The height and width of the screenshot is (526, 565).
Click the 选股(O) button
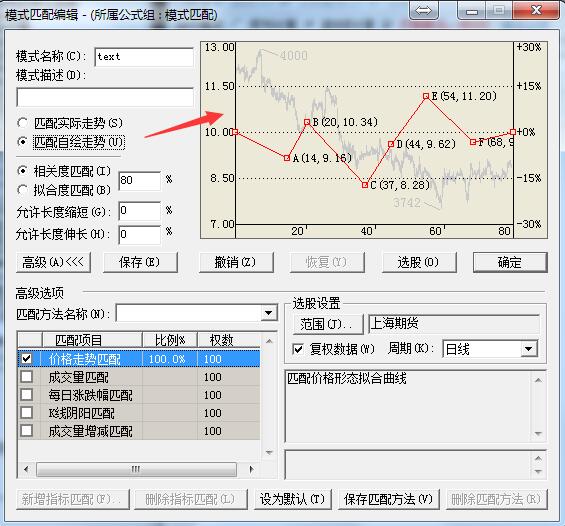coord(419,262)
